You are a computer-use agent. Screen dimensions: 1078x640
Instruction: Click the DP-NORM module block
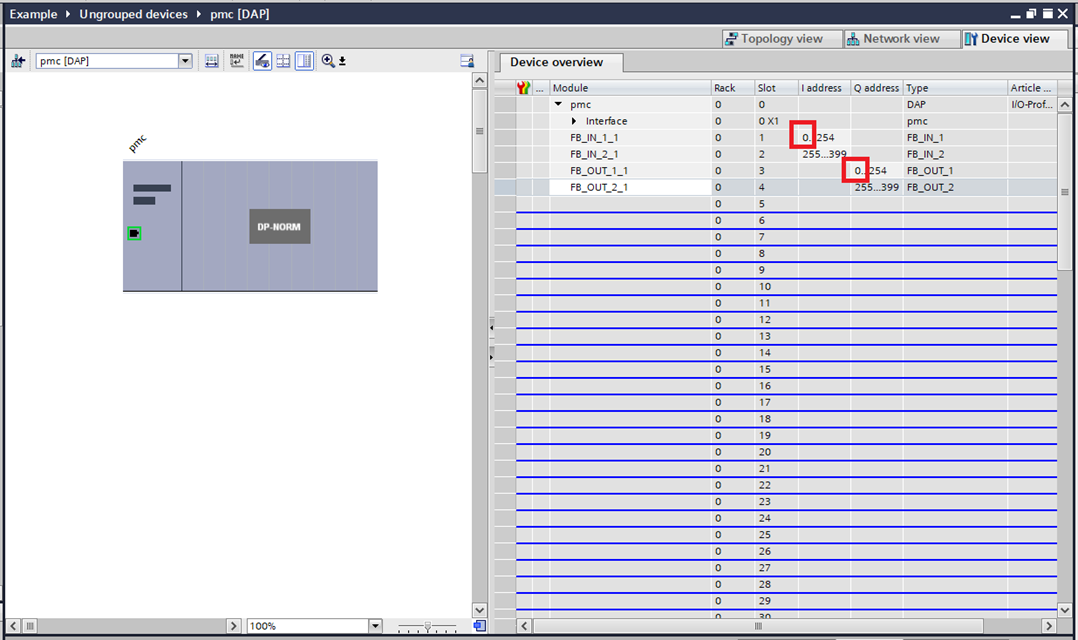279,226
